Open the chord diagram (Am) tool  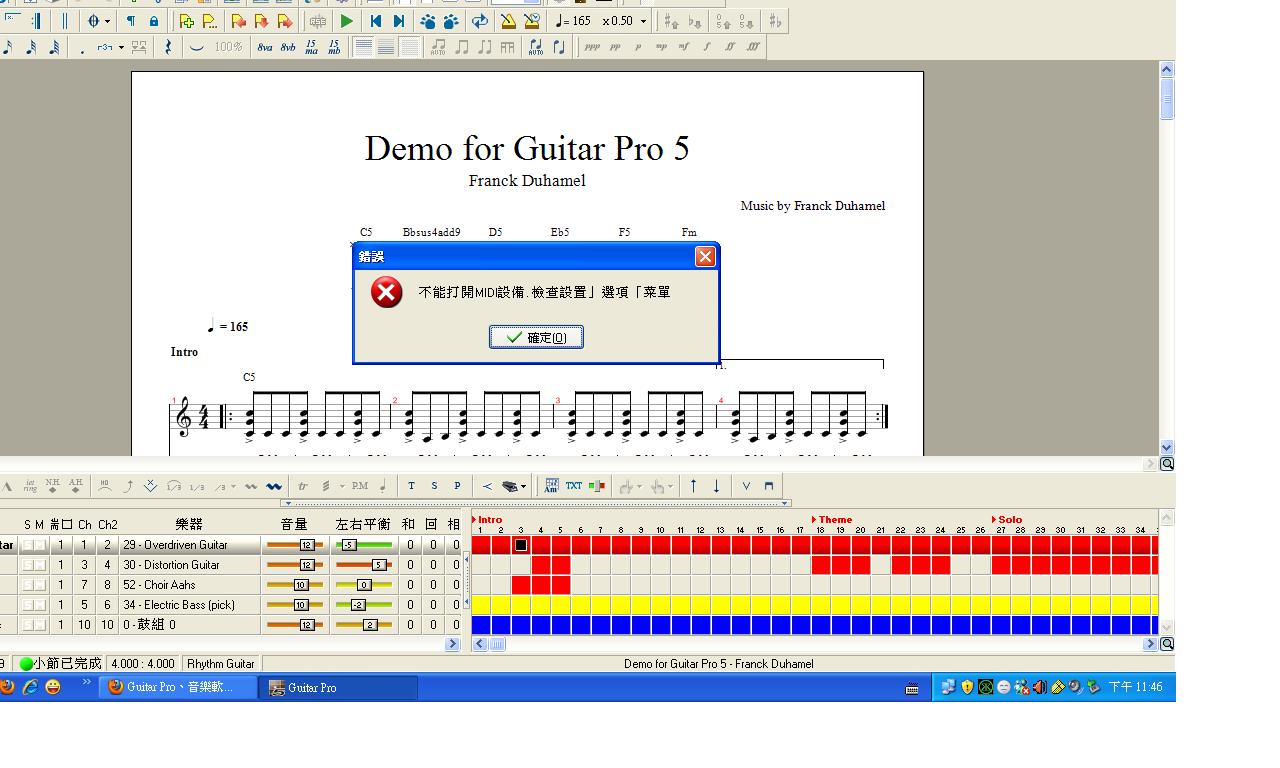pos(551,486)
